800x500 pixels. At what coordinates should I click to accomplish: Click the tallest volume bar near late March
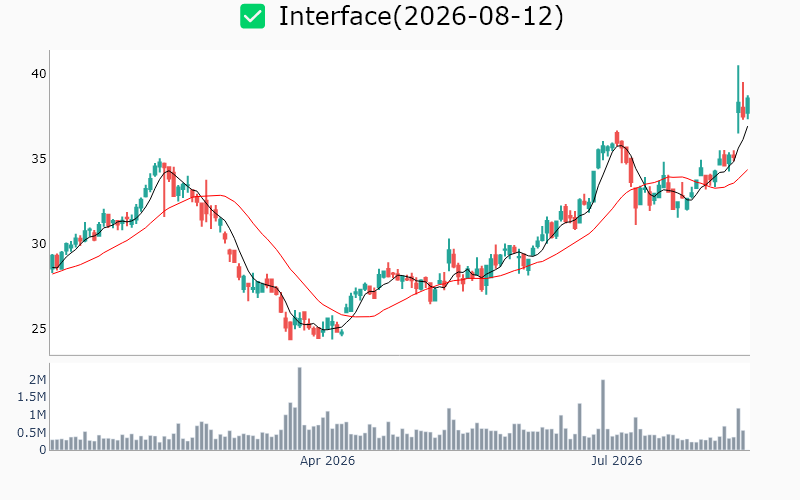(x=299, y=409)
